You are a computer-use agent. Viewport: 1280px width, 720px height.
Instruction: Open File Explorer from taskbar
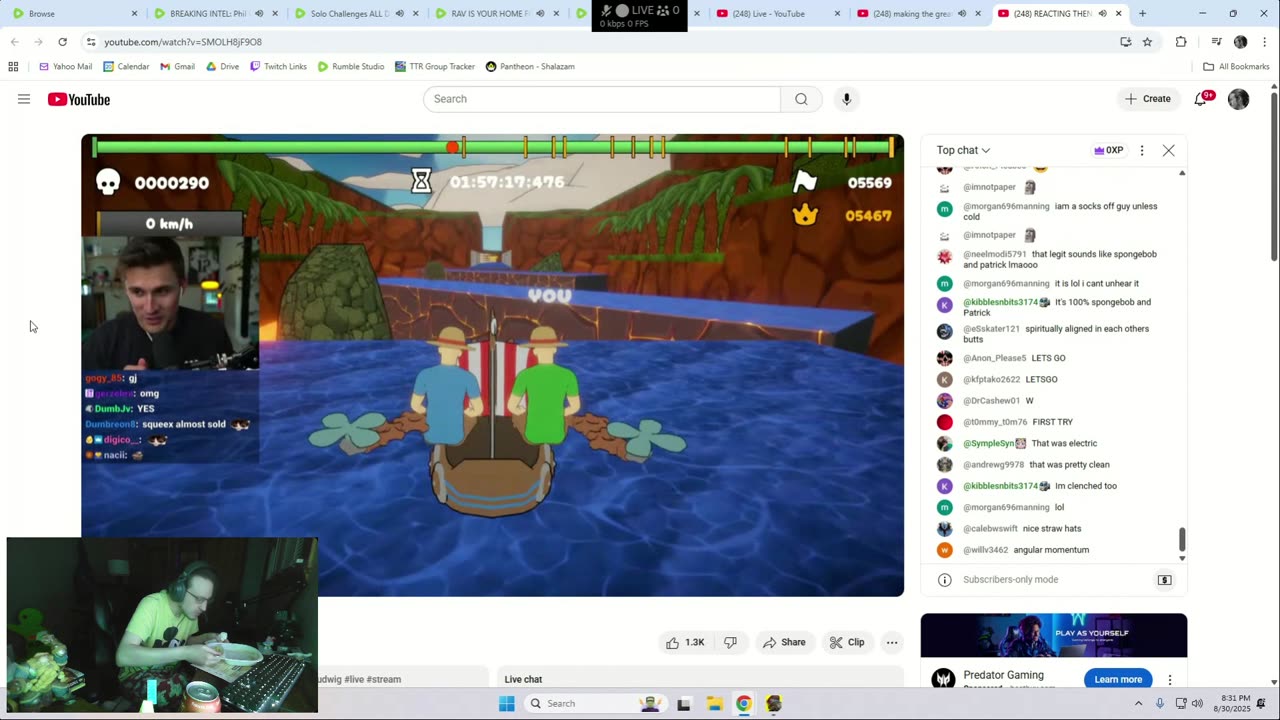click(x=714, y=704)
